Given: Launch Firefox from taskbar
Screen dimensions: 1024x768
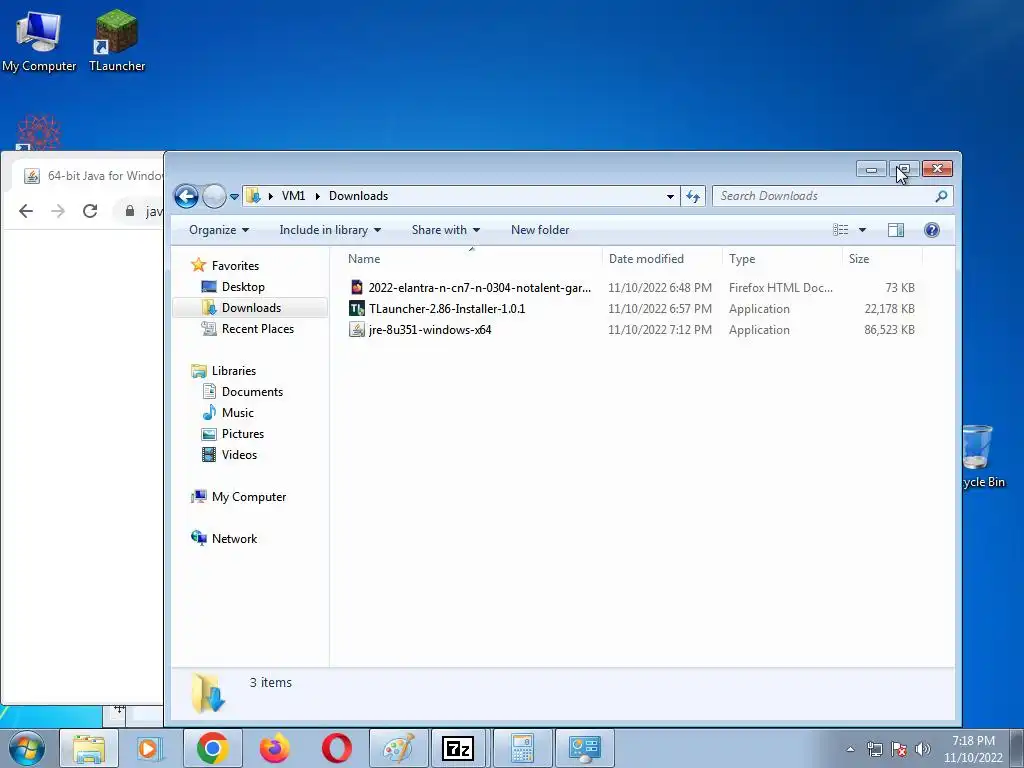Looking at the screenshot, I should [274, 748].
